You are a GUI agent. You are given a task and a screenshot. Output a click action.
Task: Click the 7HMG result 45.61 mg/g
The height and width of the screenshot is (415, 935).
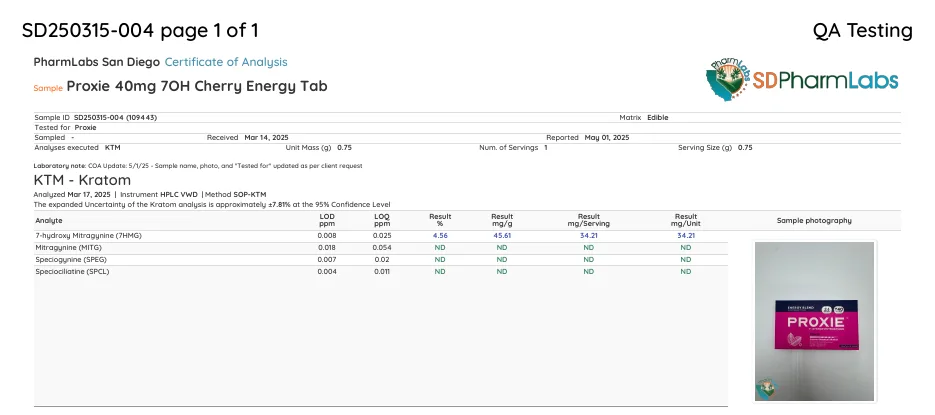pyautogui.click(x=502, y=236)
